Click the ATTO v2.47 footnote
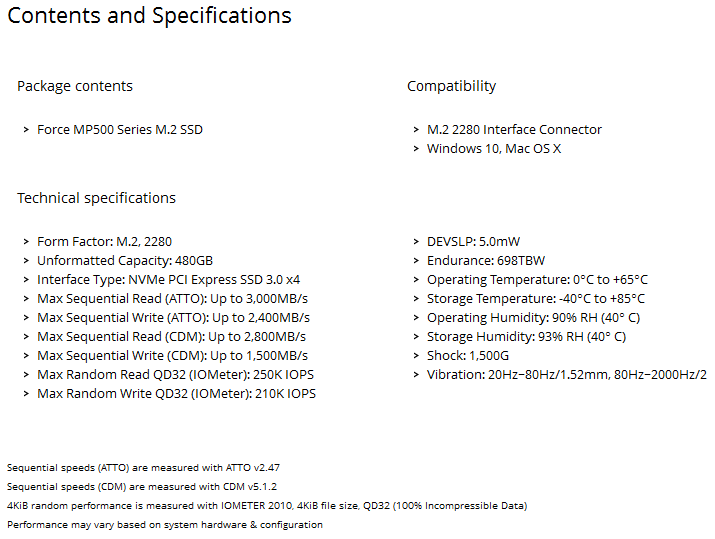Viewport: 715px width, 539px height. click(x=143, y=468)
